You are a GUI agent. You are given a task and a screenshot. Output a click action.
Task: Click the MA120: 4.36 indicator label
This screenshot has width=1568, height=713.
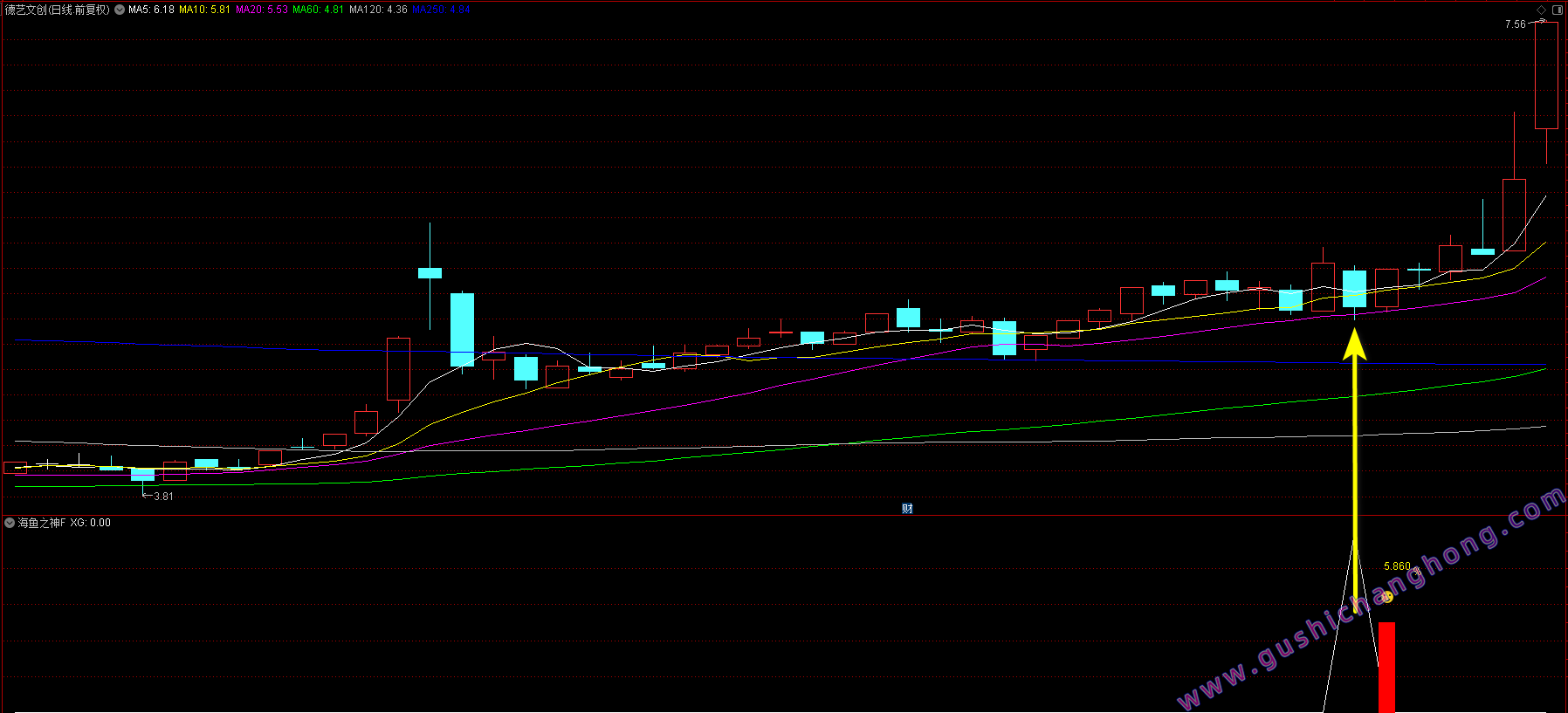point(378,10)
